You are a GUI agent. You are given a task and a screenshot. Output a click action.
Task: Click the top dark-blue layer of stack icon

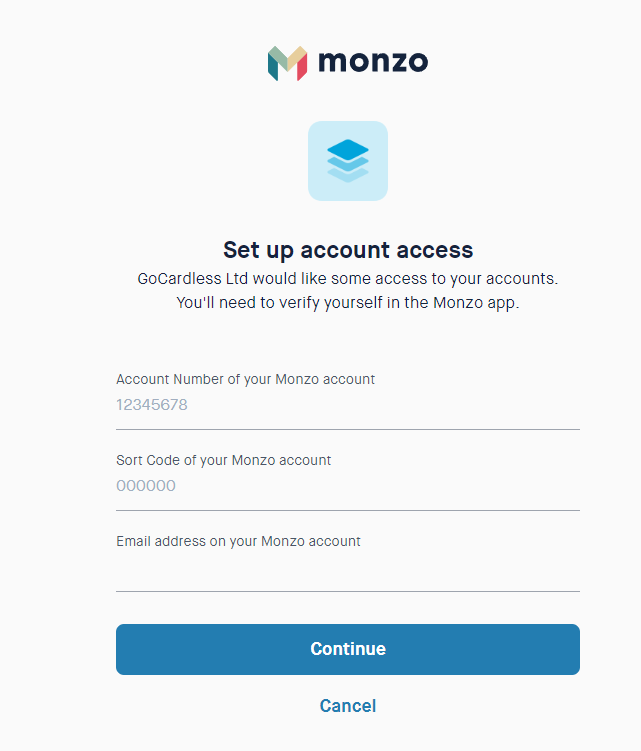coord(348,148)
